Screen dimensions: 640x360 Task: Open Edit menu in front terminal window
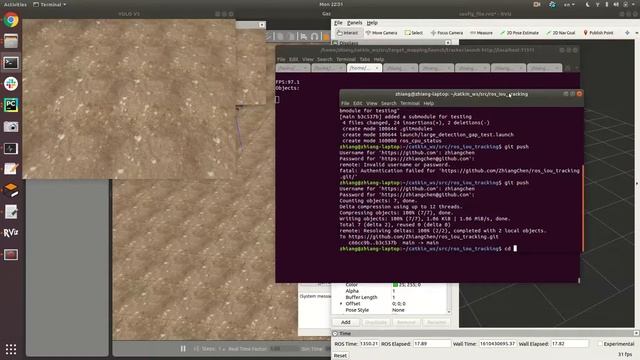(358, 103)
